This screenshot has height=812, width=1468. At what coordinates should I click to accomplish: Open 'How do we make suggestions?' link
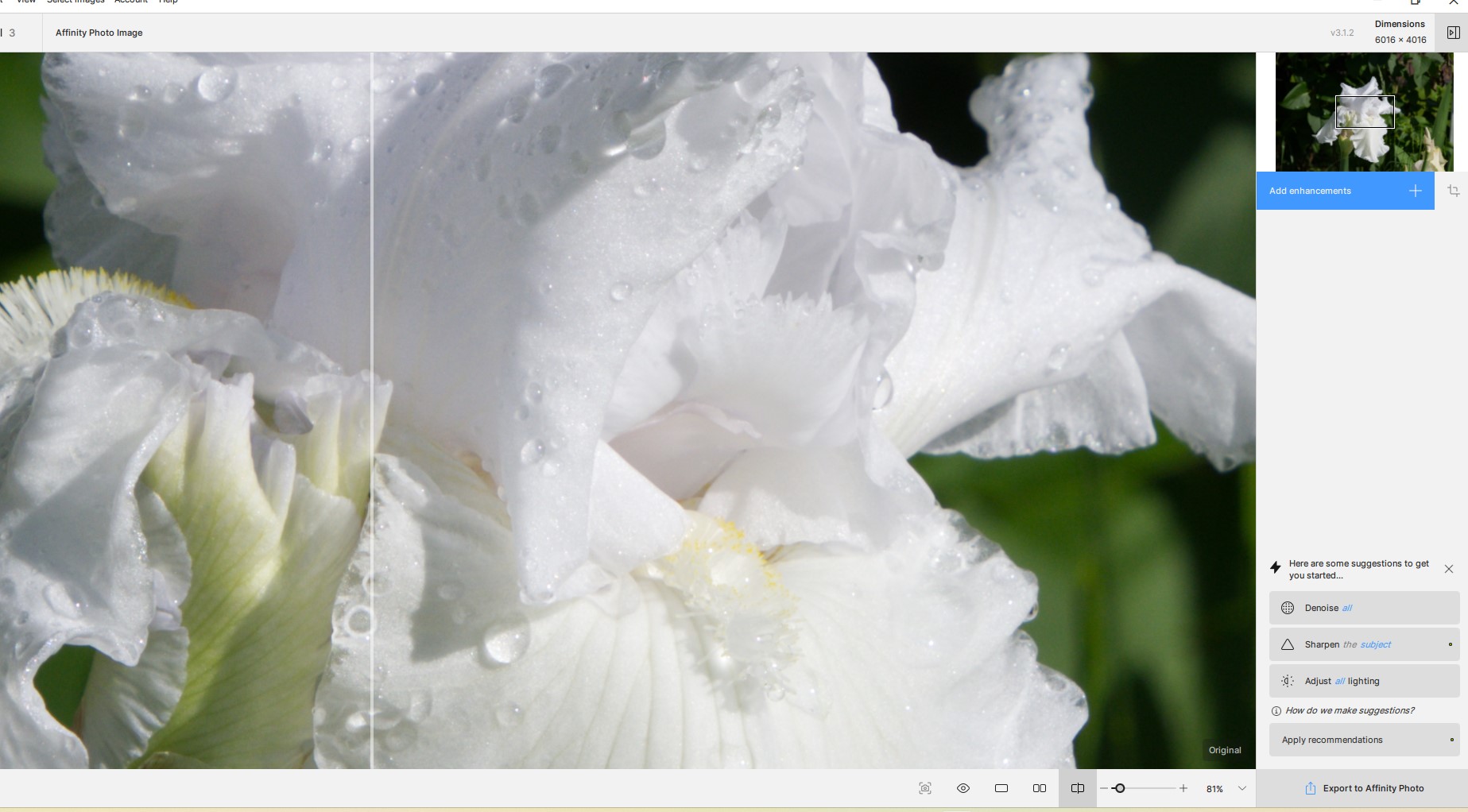coord(1349,710)
